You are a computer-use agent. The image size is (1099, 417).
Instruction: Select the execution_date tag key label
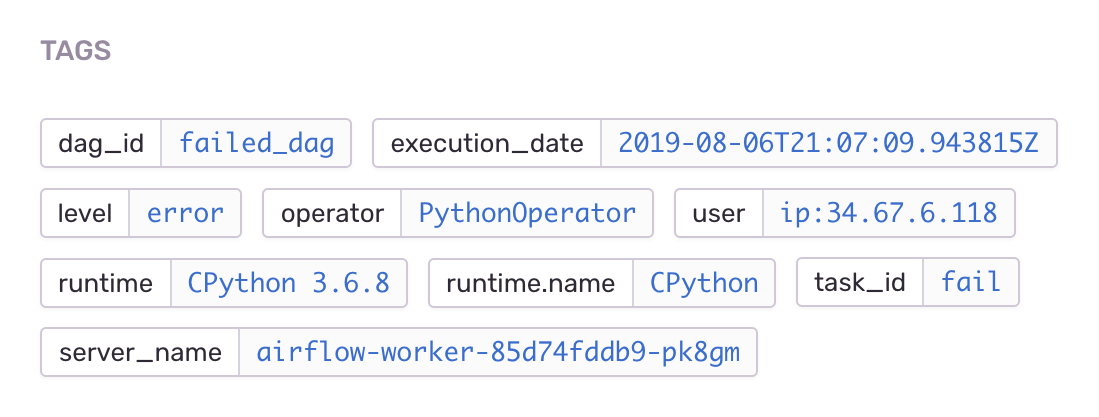pyautogui.click(x=487, y=143)
